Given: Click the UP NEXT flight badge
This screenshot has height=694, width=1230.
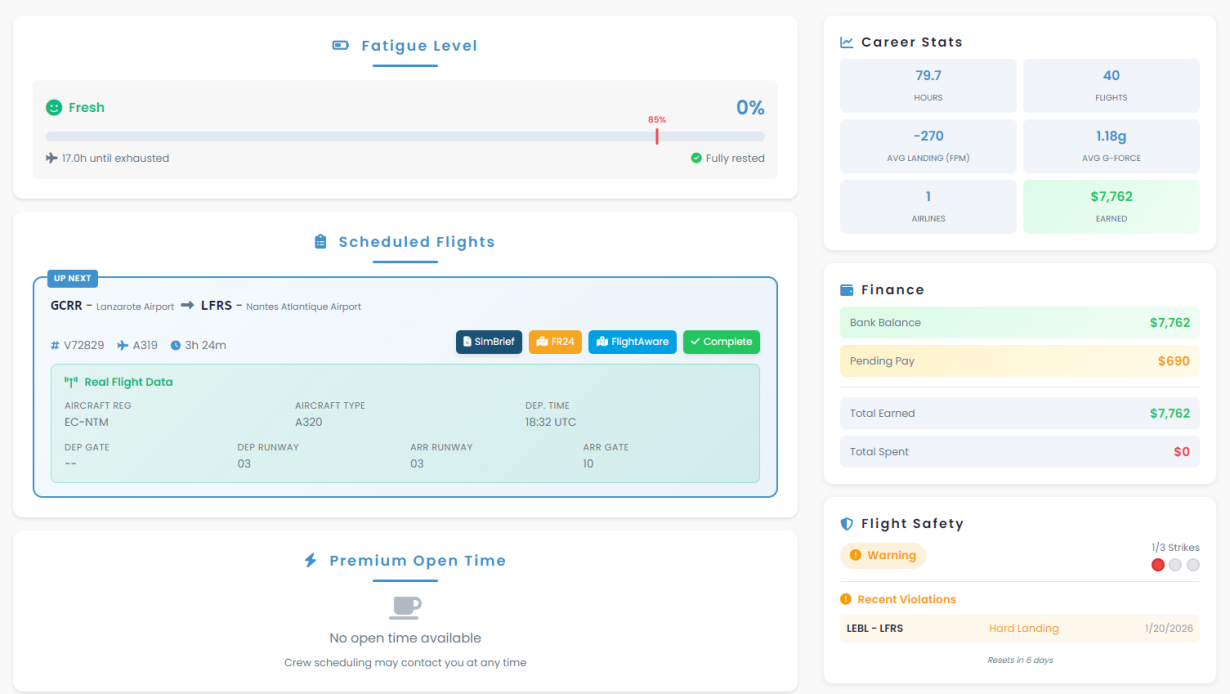Looking at the screenshot, I should 72,278.
